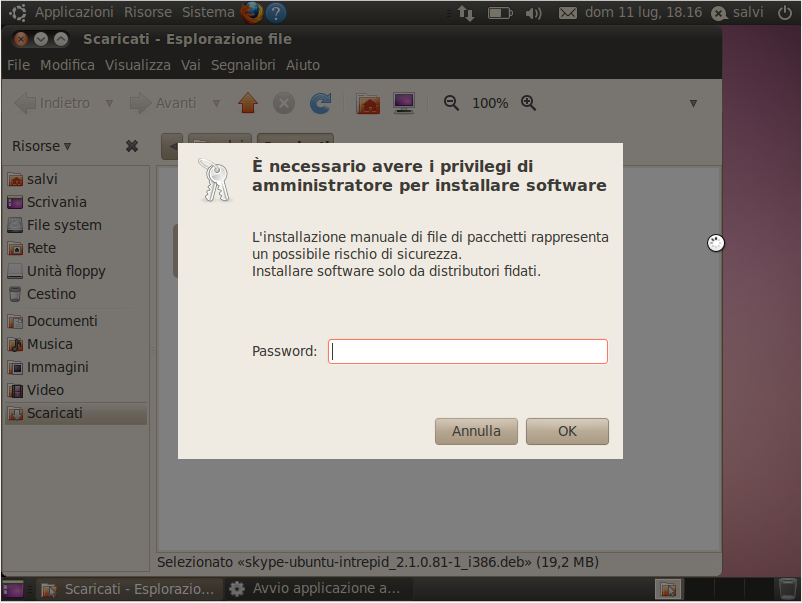Click the Annulla button in the dialog
Screen dimensions: 802x603
click(476, 431)
